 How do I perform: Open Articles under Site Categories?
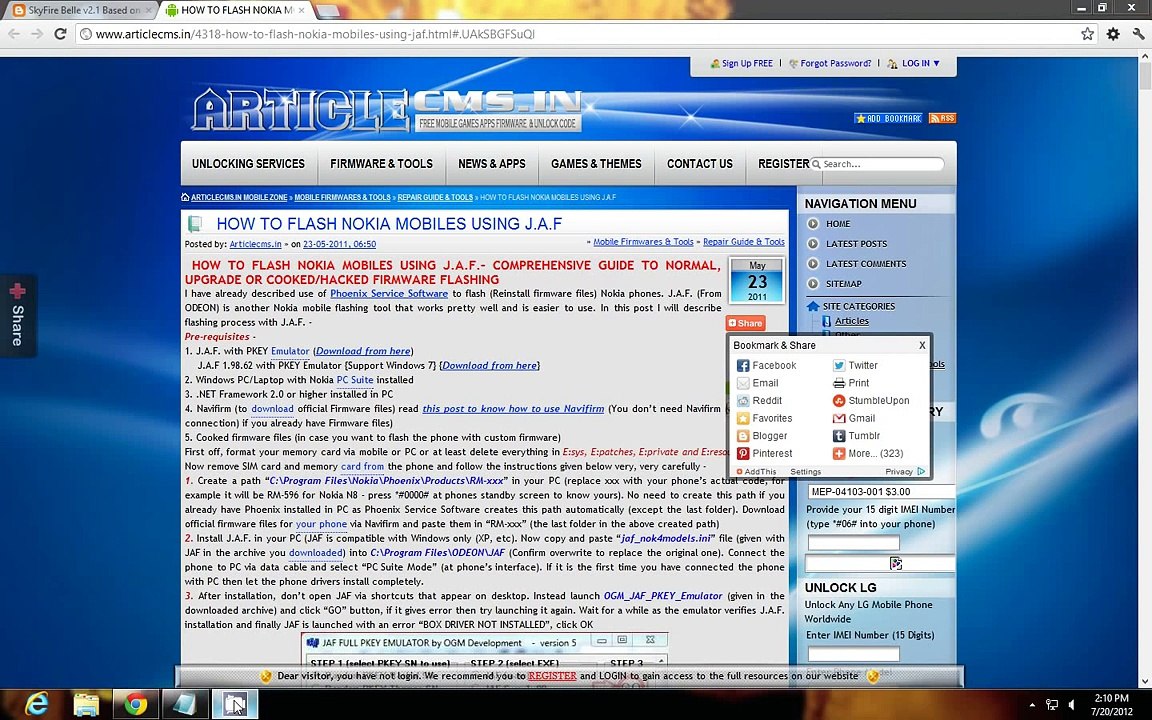pyautogui.click(x=852, y=321)
